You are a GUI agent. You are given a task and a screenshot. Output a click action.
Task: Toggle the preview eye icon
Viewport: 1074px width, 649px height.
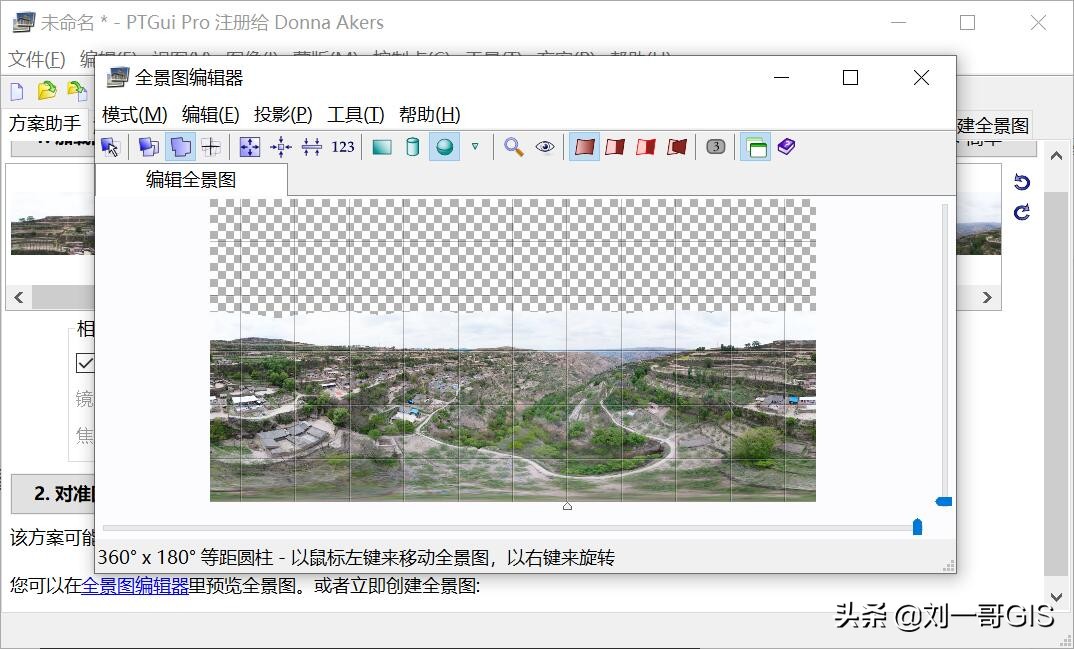[544, 146]
